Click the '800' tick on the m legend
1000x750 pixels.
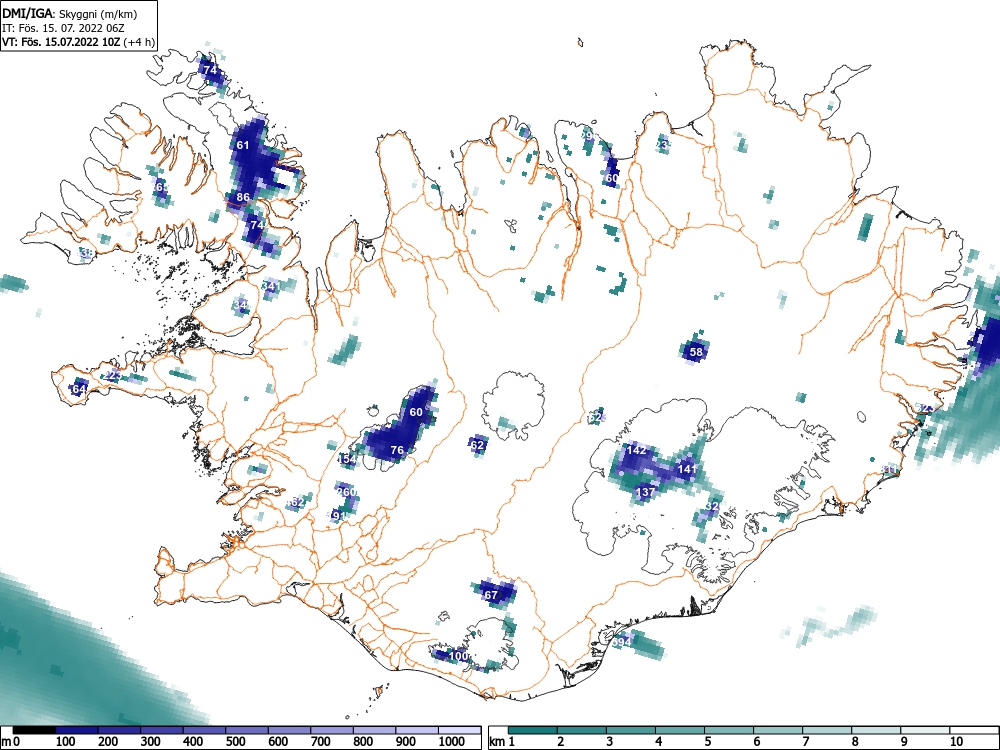tap(363, 742)
